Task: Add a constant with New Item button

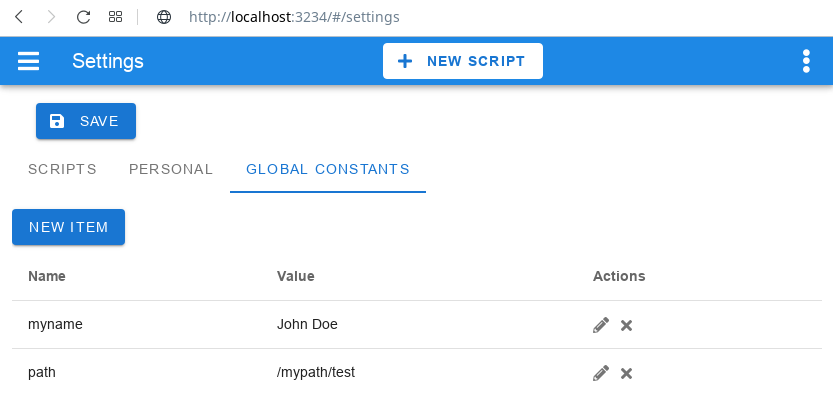Action: click(69, 227)
